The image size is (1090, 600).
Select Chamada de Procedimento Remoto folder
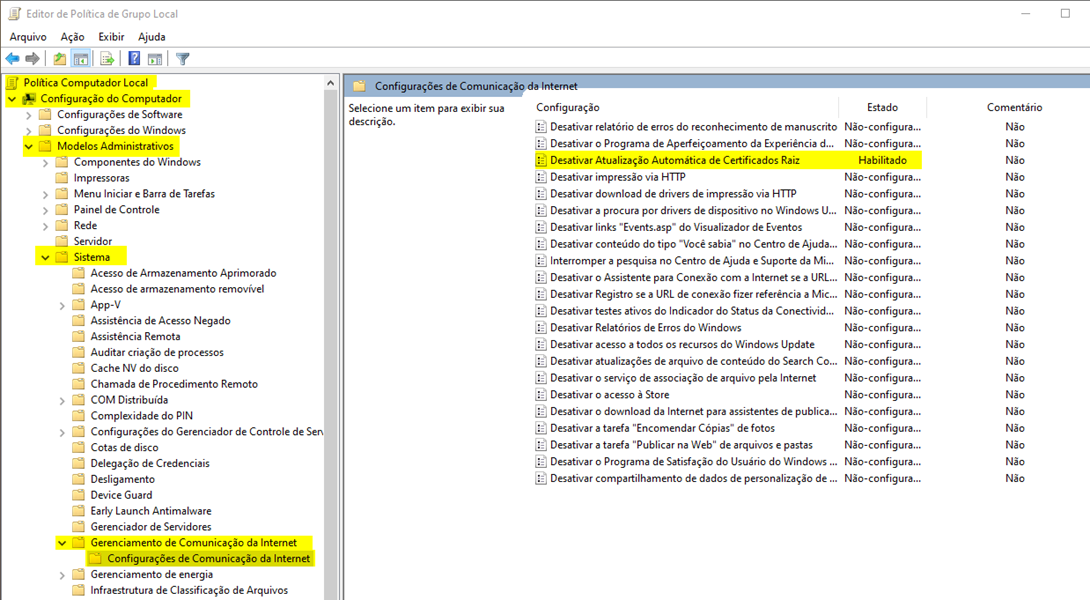point(174,384)
